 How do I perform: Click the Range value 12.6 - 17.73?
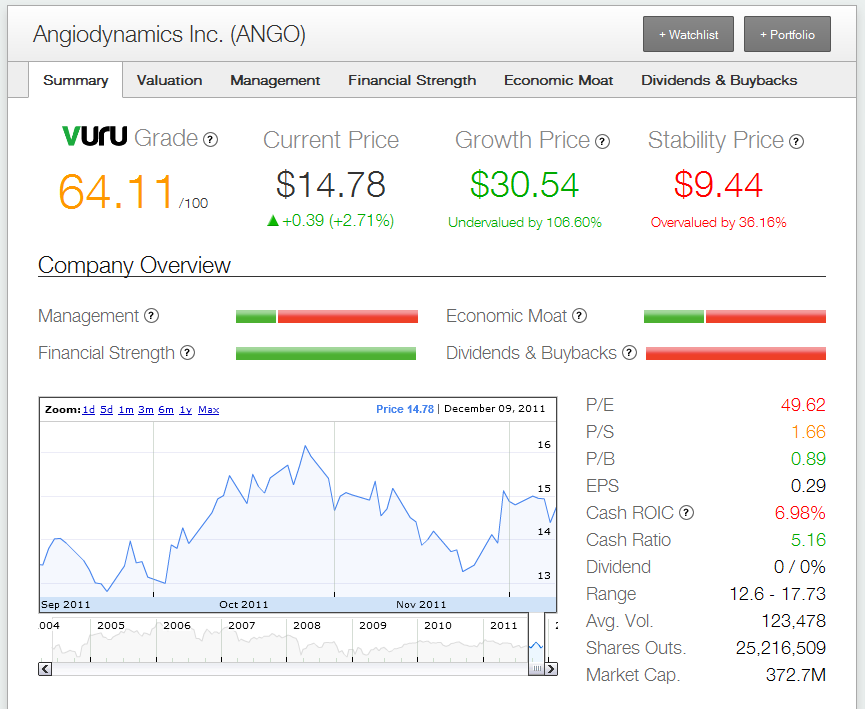coord(777,594)
